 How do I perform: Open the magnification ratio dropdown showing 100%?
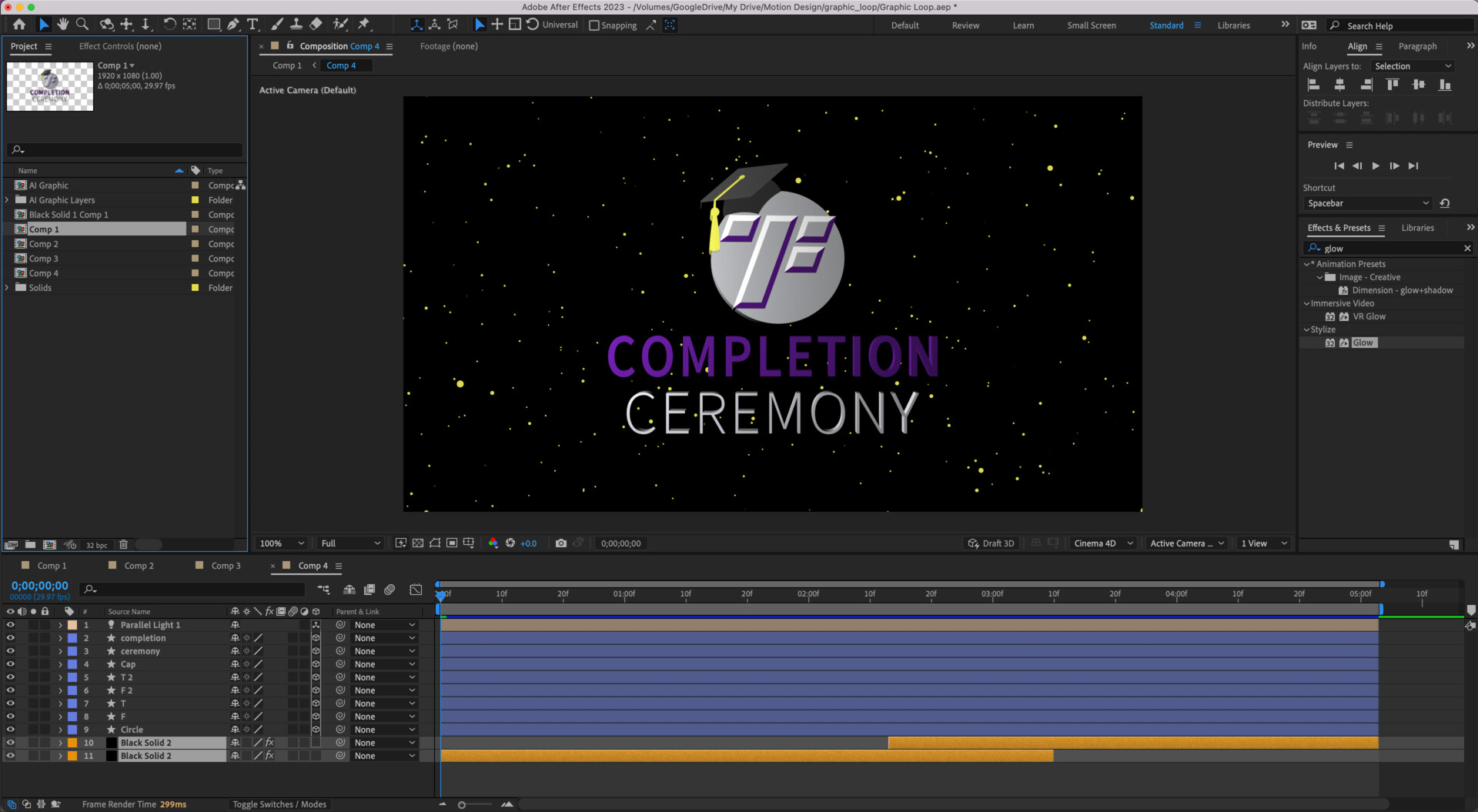pyautogui.click(x=280, y=543)
